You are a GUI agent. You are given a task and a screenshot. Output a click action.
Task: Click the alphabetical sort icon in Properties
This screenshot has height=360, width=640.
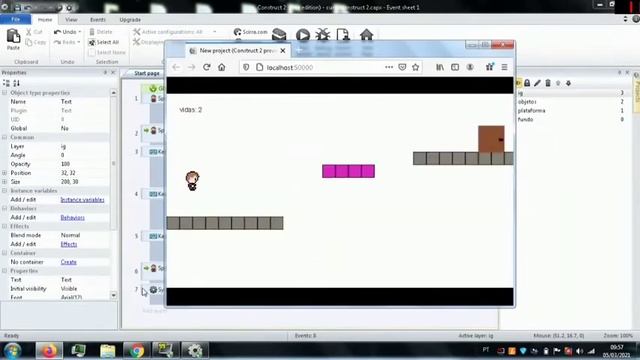click(16, 83)
